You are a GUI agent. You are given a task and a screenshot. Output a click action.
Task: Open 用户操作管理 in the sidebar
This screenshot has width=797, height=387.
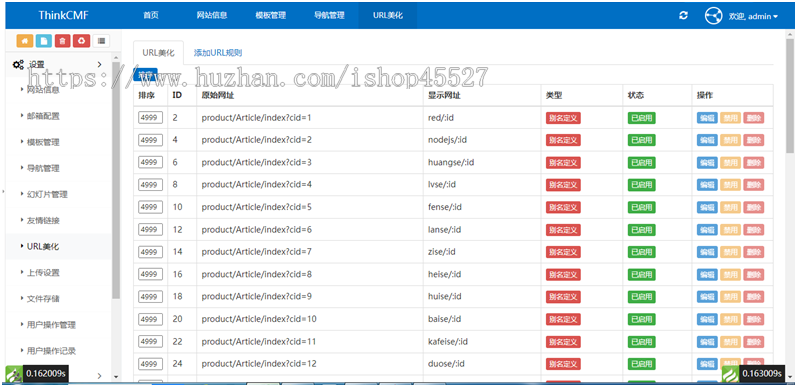[x=51, y=325]
